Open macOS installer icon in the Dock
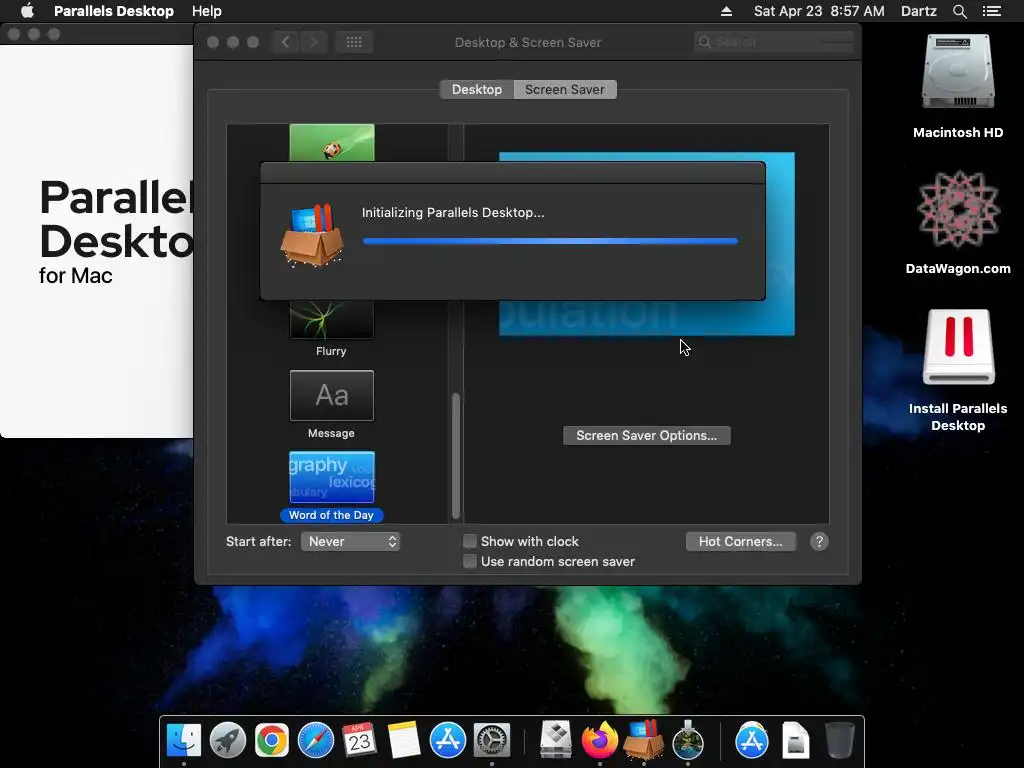1024x768 pixels. (x=688, y=741)
